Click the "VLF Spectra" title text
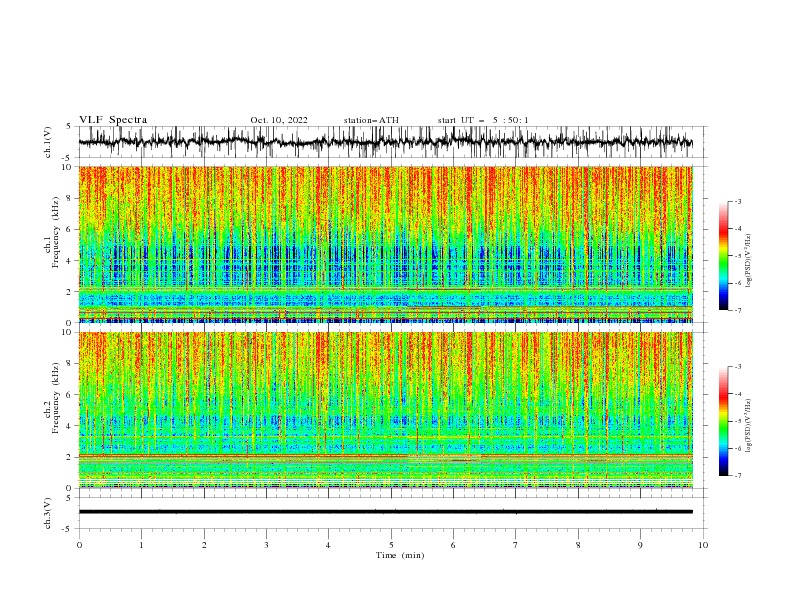This screenshot has height=612, width=792. 113,120
